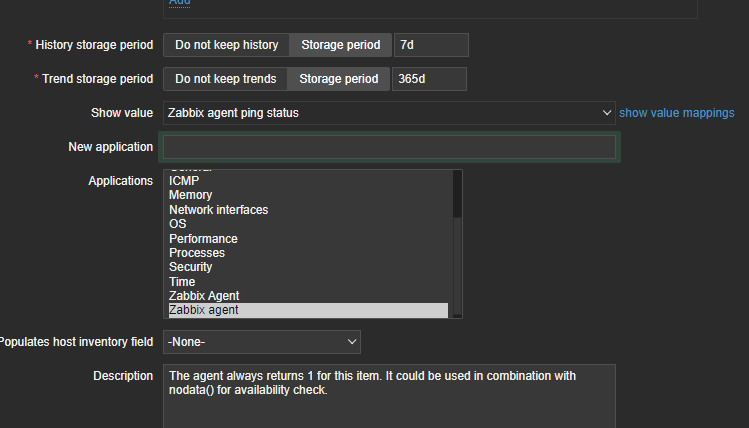Open the Show value dropdown
This screenshot has width=749, height=428.
coord(389,113)
